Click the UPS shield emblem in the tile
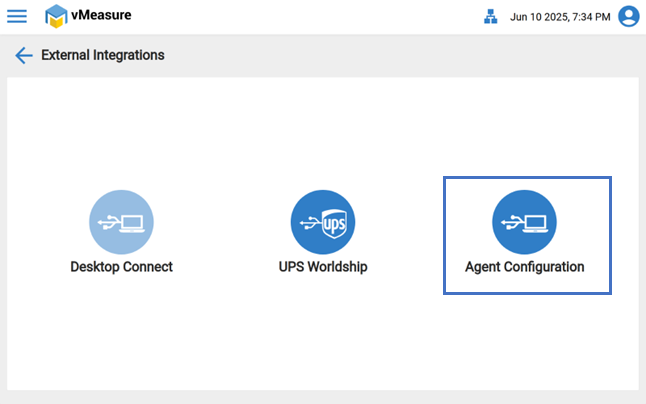Viewport: 646px width, 404px height. click(x=334, y=221)
